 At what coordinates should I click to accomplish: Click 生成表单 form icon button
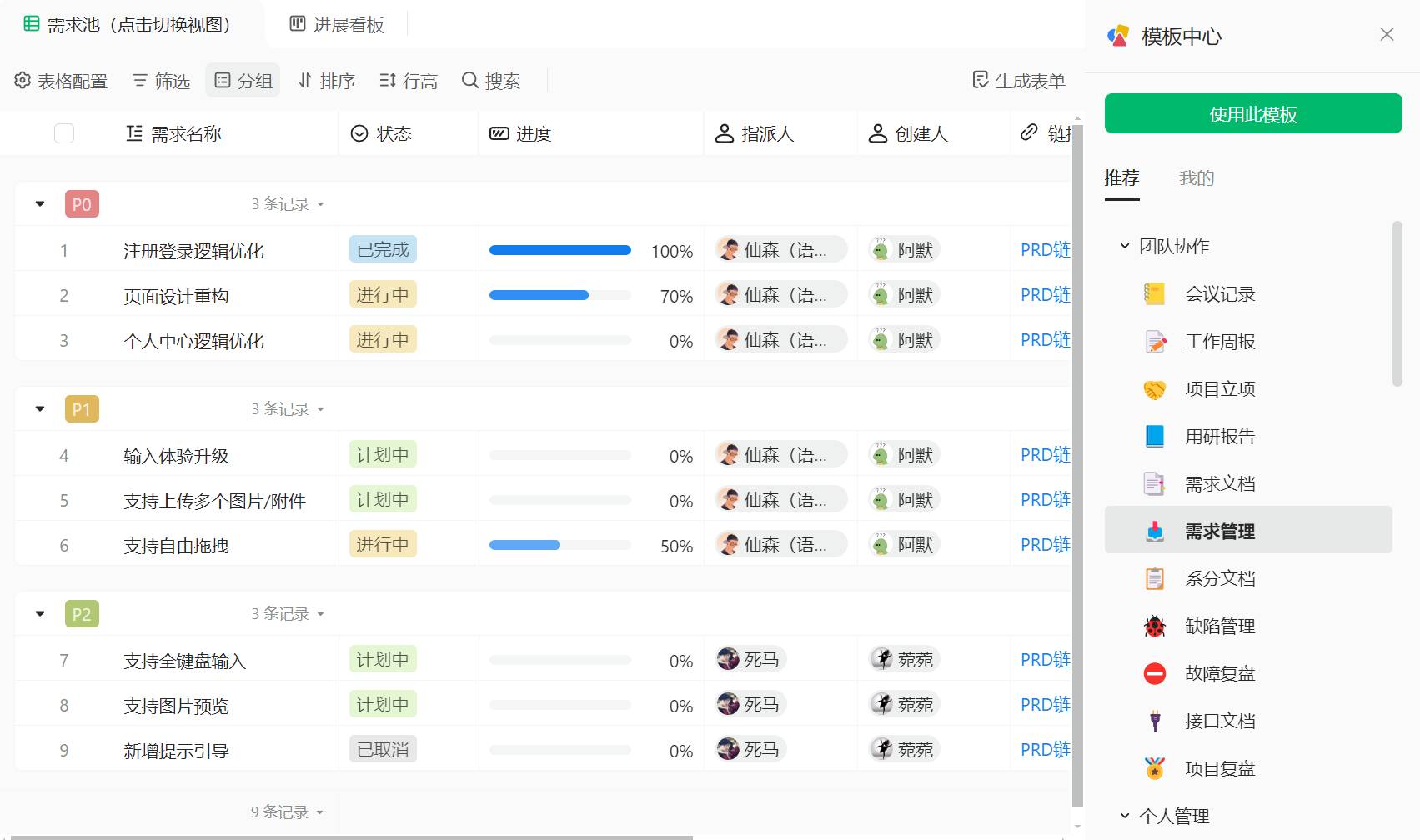pos(981,80)
